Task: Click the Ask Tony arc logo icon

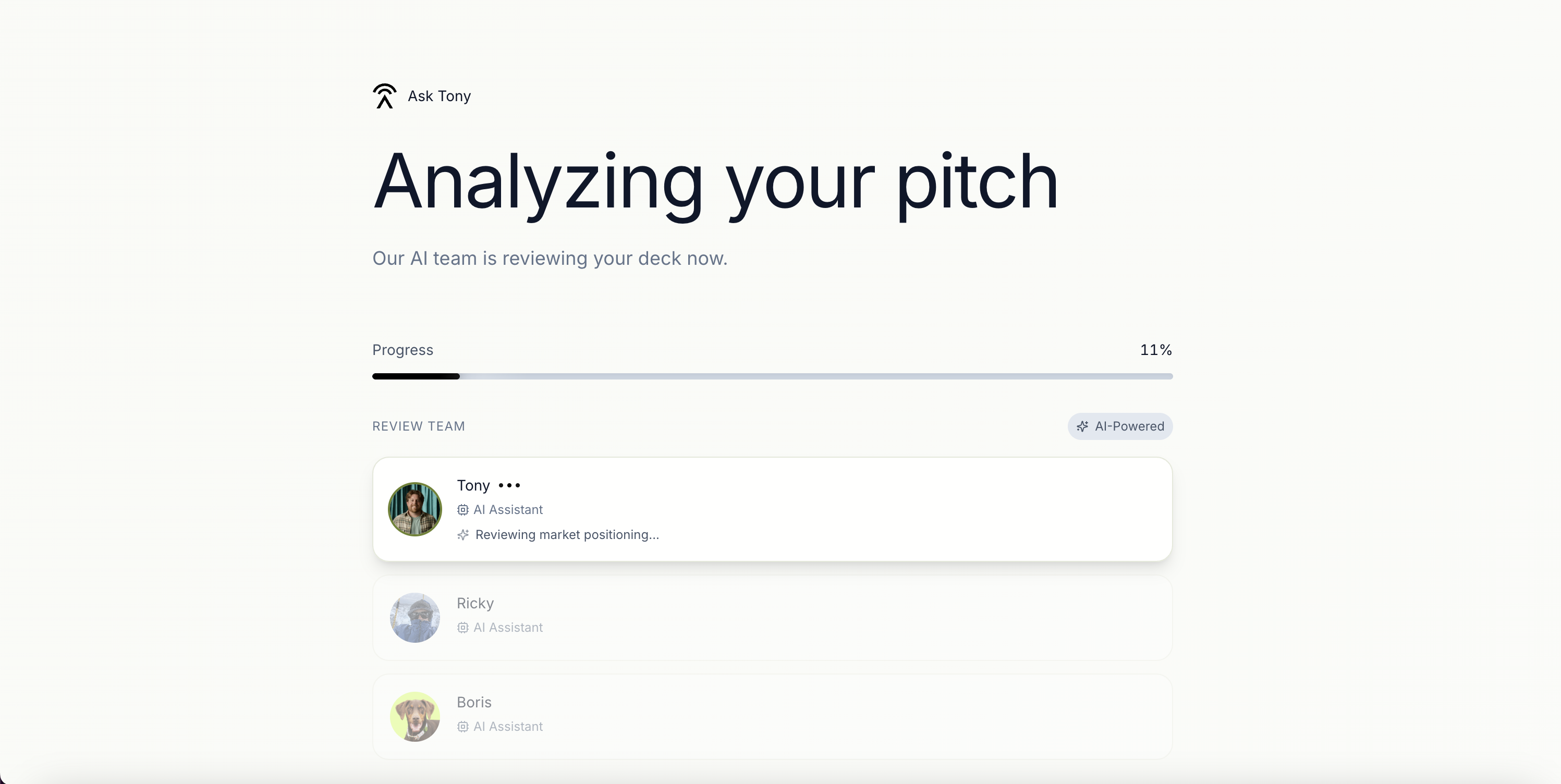Action: [384, 96]
